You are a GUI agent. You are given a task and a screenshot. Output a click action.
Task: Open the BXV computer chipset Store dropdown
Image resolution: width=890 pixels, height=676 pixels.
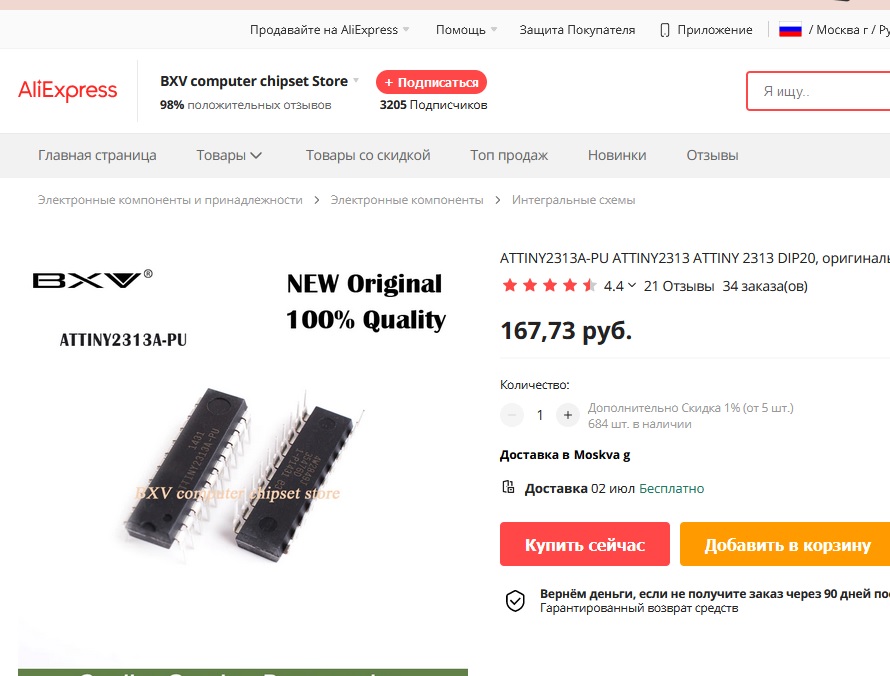[259, 81]
